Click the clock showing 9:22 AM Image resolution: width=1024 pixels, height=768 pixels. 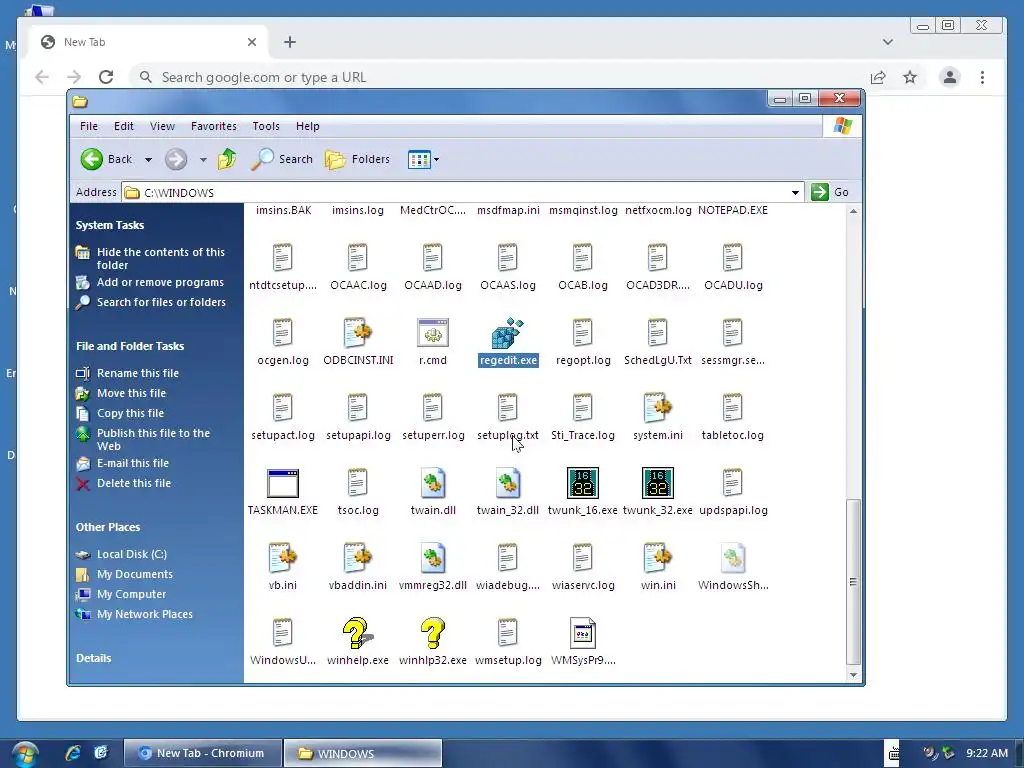coord(987,753)
